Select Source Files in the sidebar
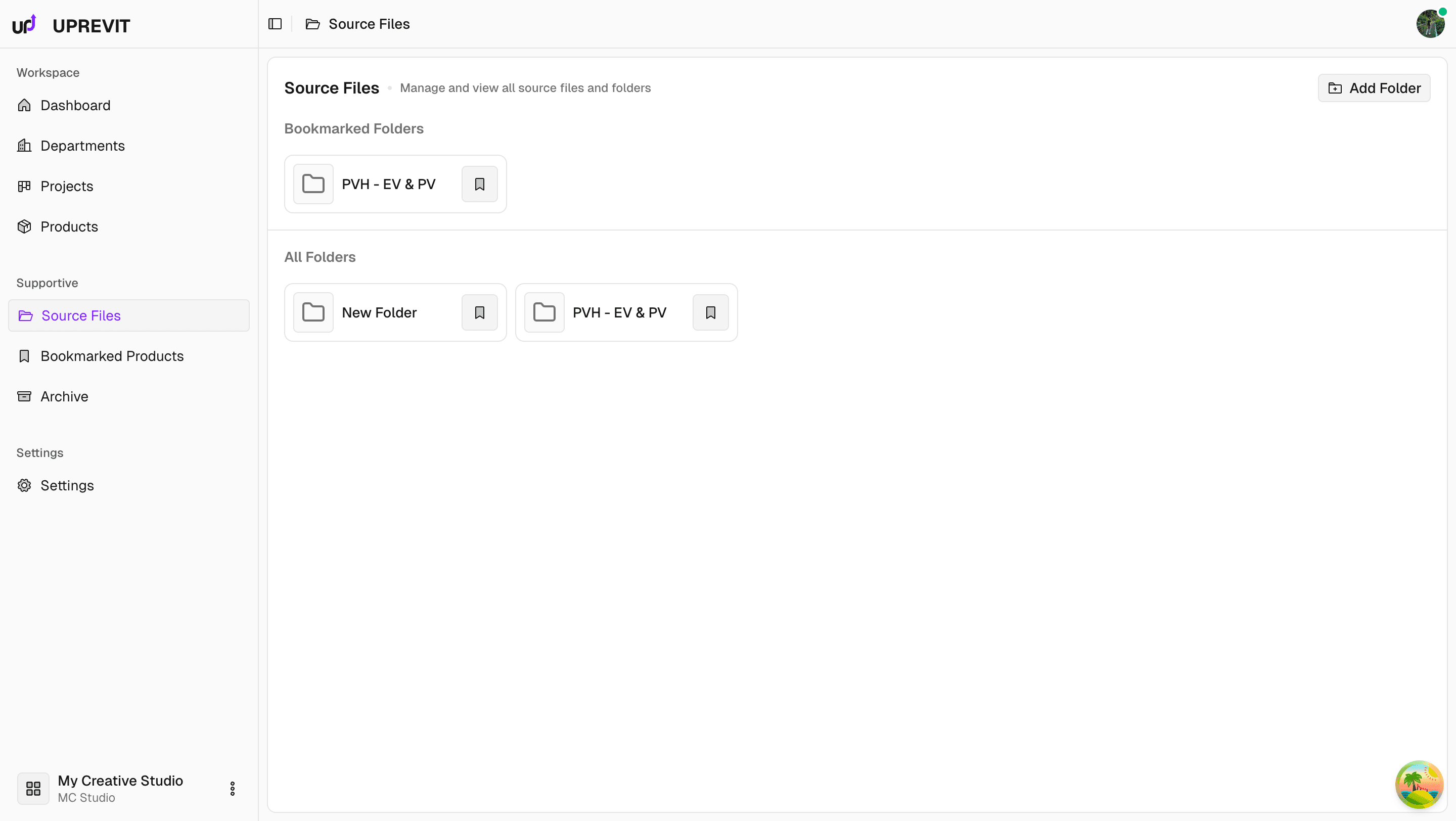The height and width of the screenshot is (821, 1456). click(80, 315)
